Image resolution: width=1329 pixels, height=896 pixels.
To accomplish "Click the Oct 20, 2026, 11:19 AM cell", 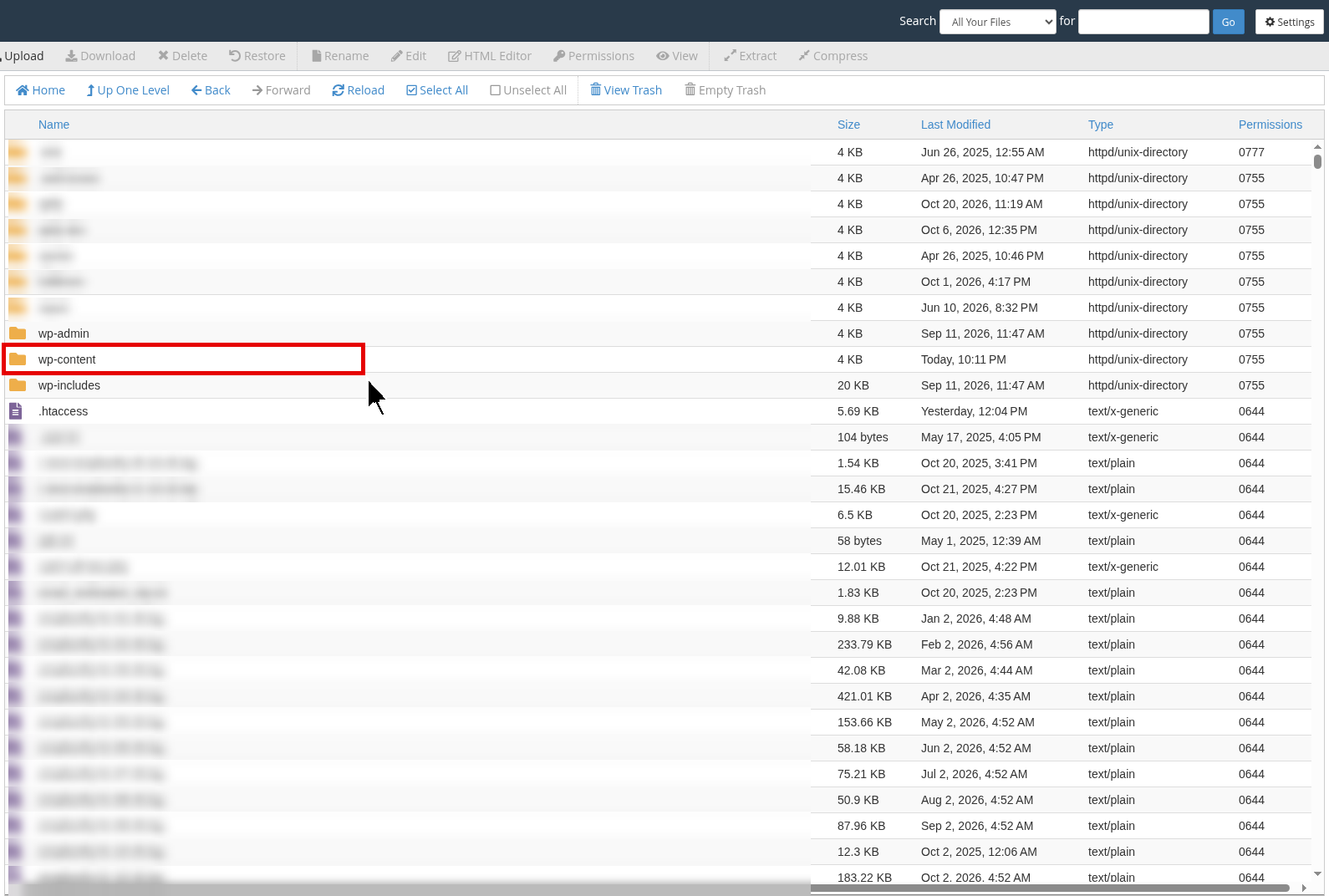I will pyautogui.click(x=982, y=204).
